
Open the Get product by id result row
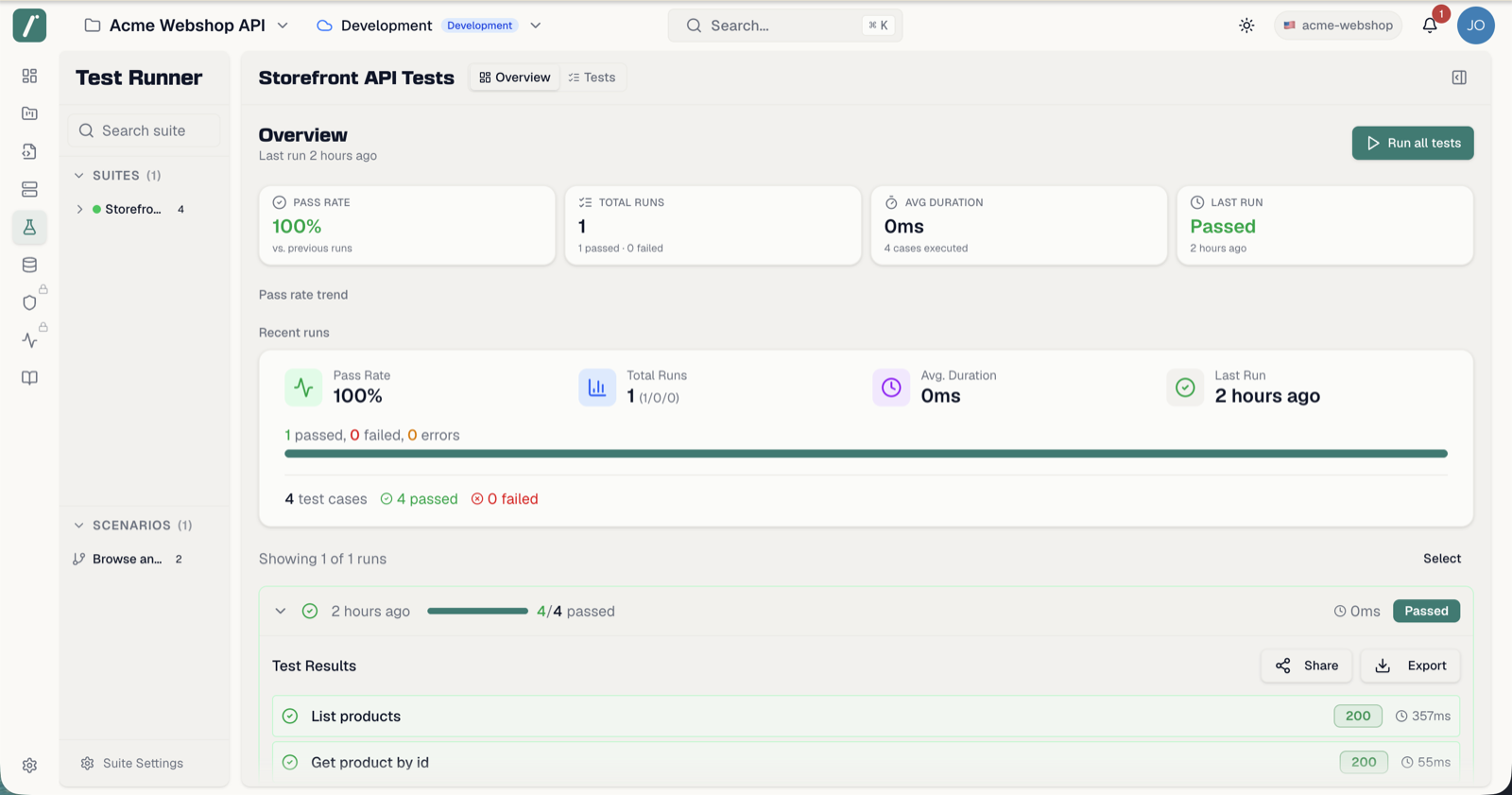point(866,762)
